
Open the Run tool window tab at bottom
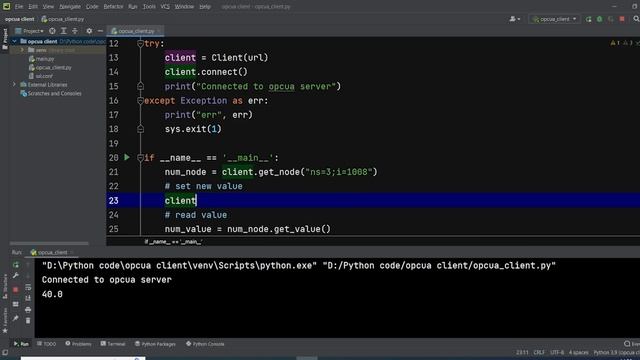click(x=21, y=344)
